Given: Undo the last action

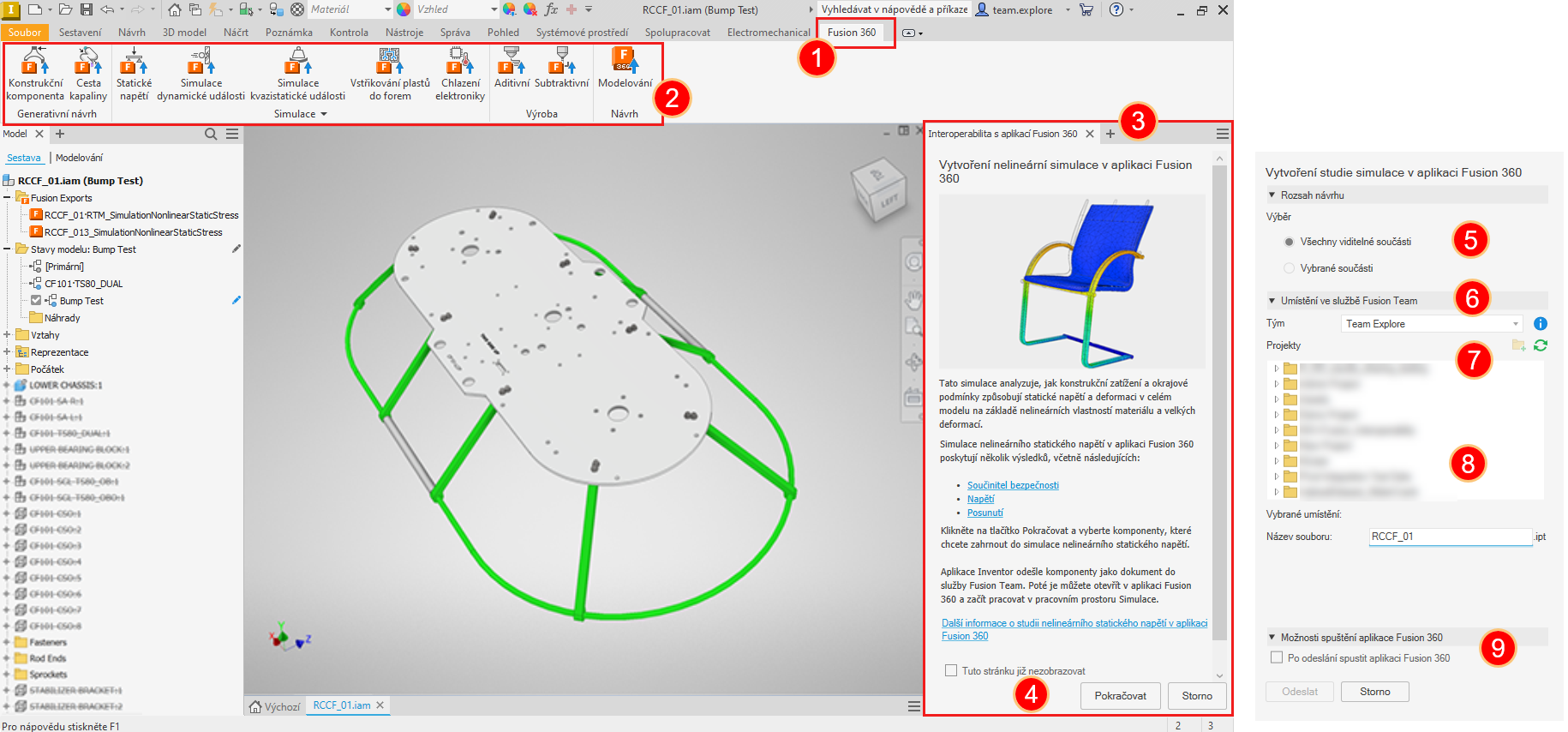Looking at the screenshot, I should pyautogui.click(x=107, y=9).
